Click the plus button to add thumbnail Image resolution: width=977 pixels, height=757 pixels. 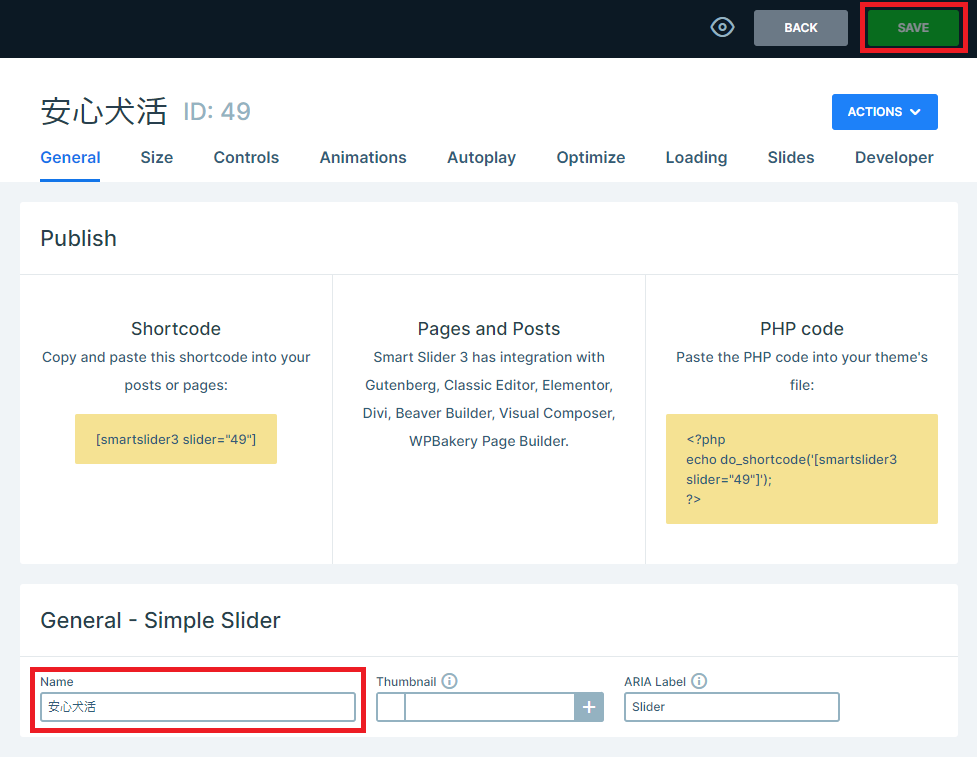589,707
